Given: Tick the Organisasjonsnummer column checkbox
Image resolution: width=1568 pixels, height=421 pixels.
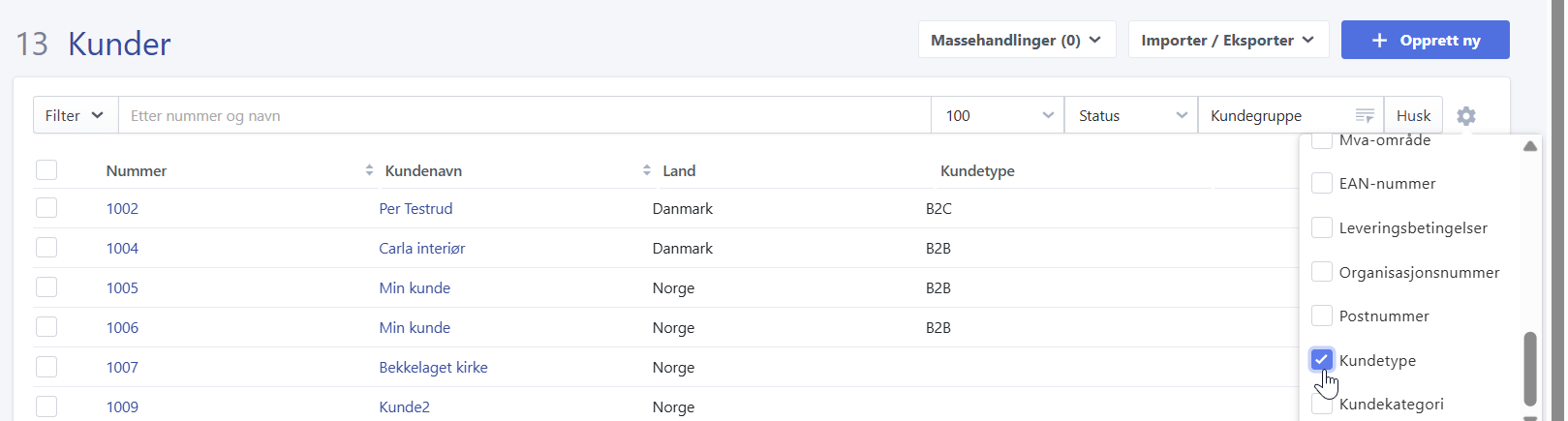Looking at the screenshot, I should (x=1321, y=272).
